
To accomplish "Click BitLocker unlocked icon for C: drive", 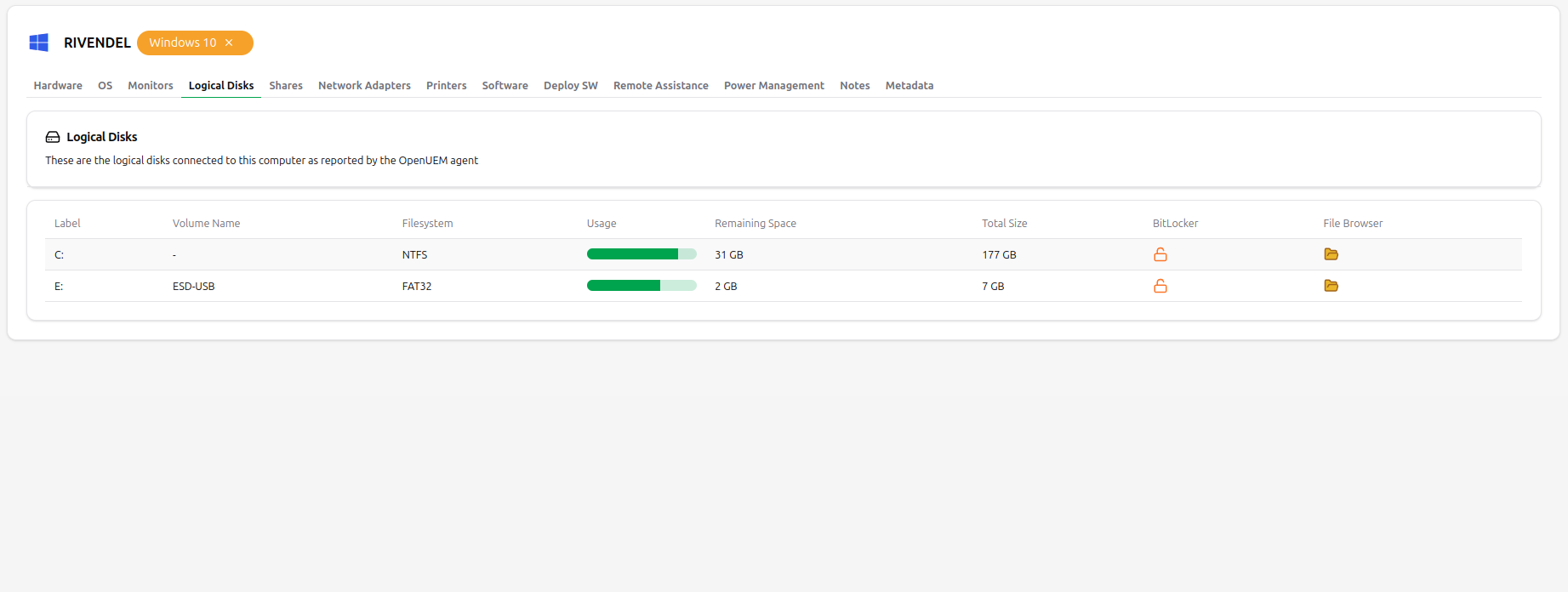I will (x=1160, y=254).
